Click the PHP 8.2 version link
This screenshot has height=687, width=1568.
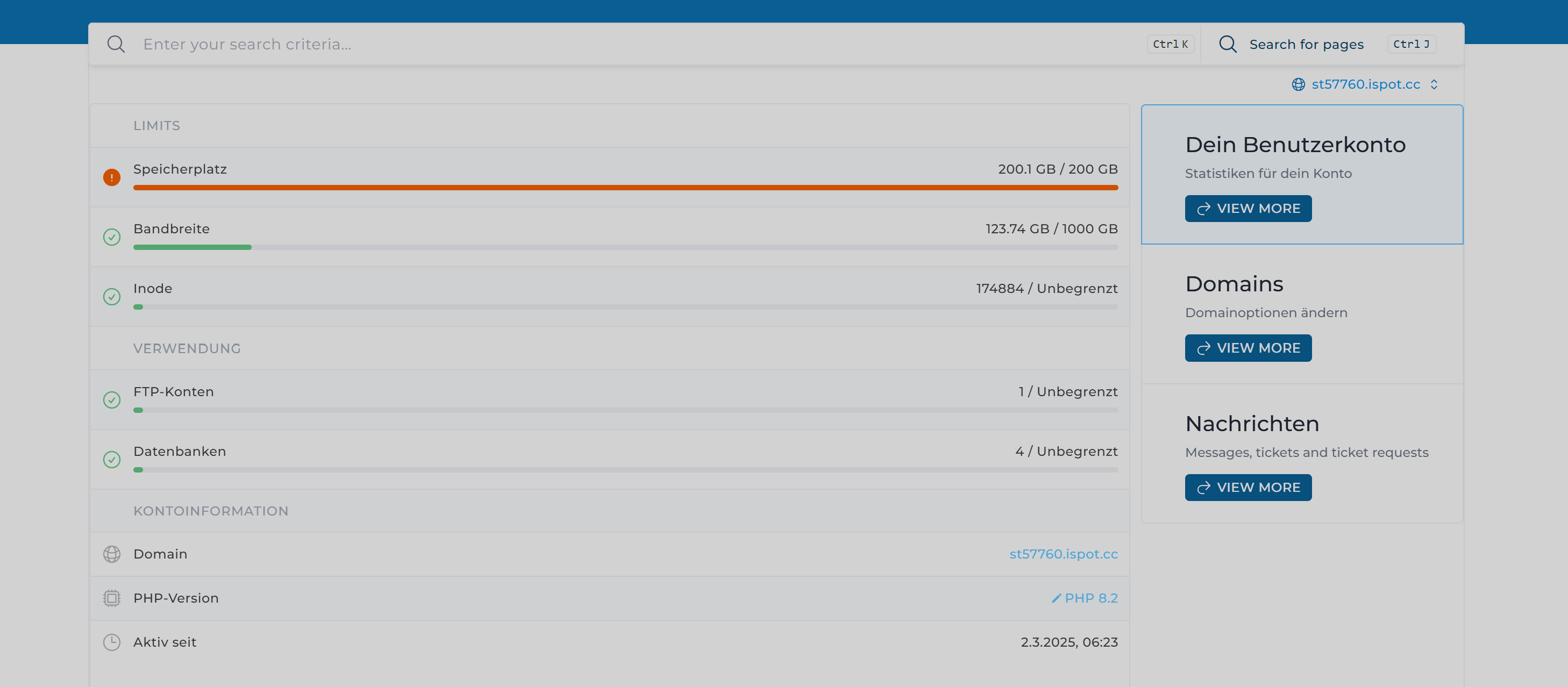[x=1091, y=598]
